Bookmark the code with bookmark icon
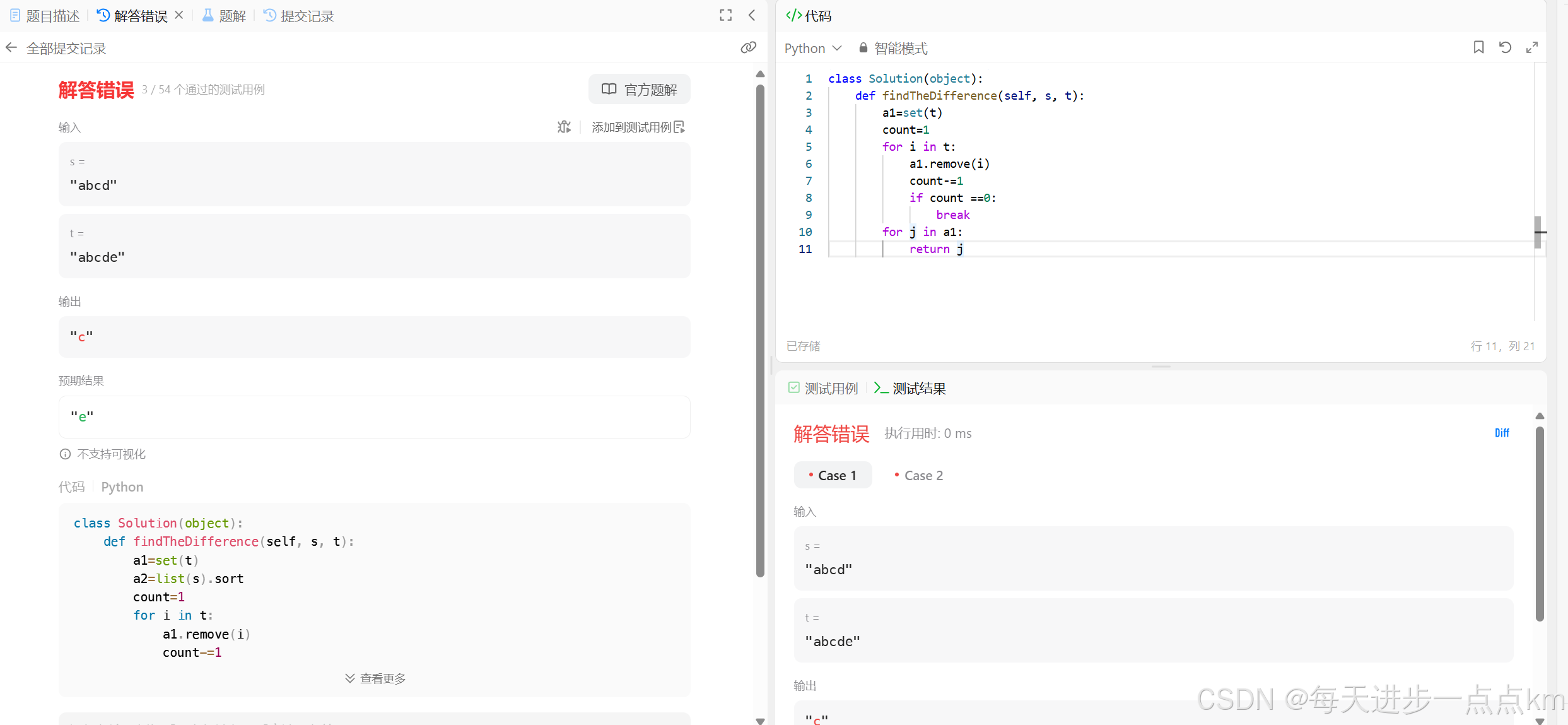This screenshot has width=1568, height=725. [1478, 48]
